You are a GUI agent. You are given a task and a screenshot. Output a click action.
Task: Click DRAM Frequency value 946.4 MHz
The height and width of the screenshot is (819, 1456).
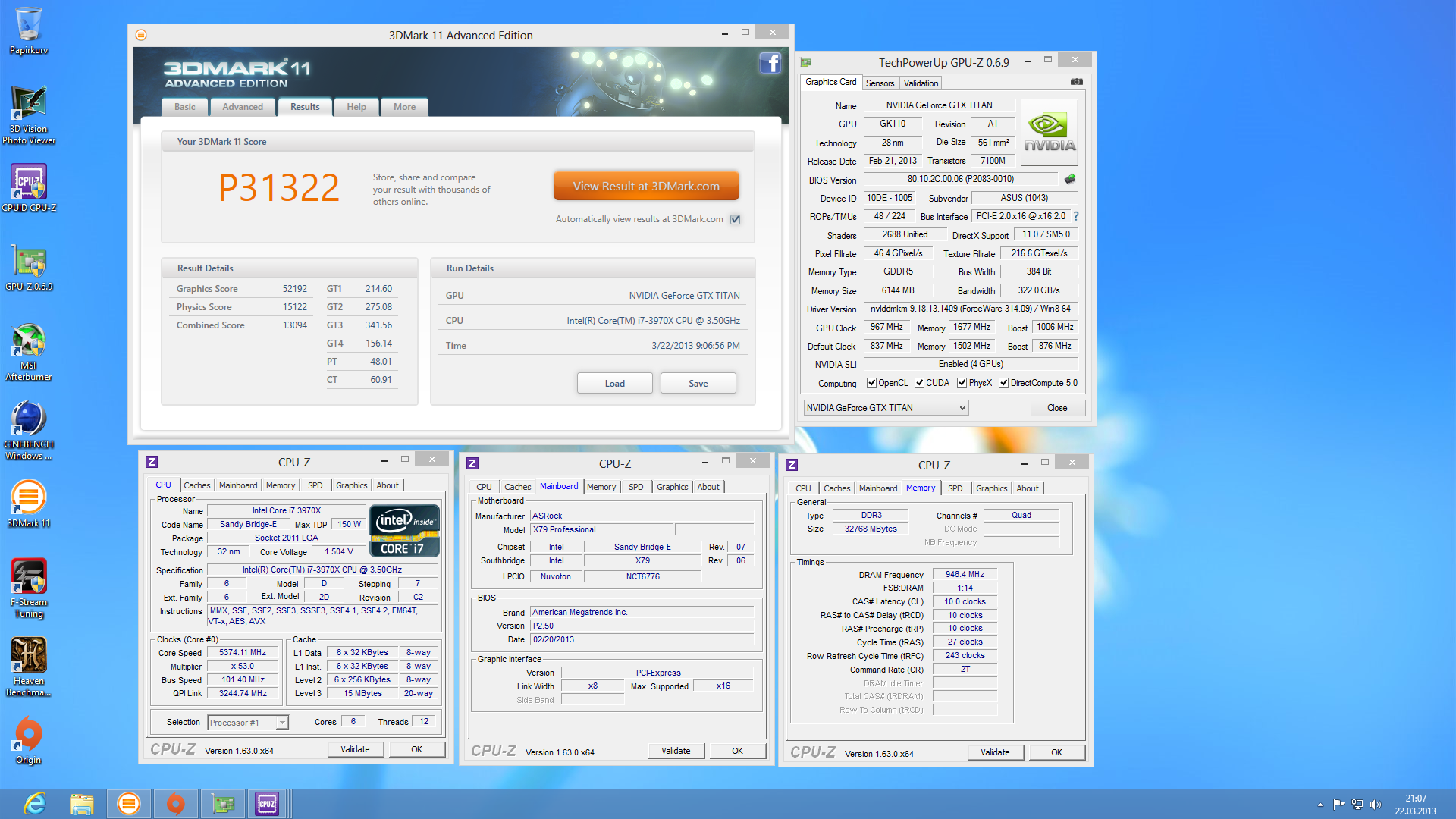[965, 574]
